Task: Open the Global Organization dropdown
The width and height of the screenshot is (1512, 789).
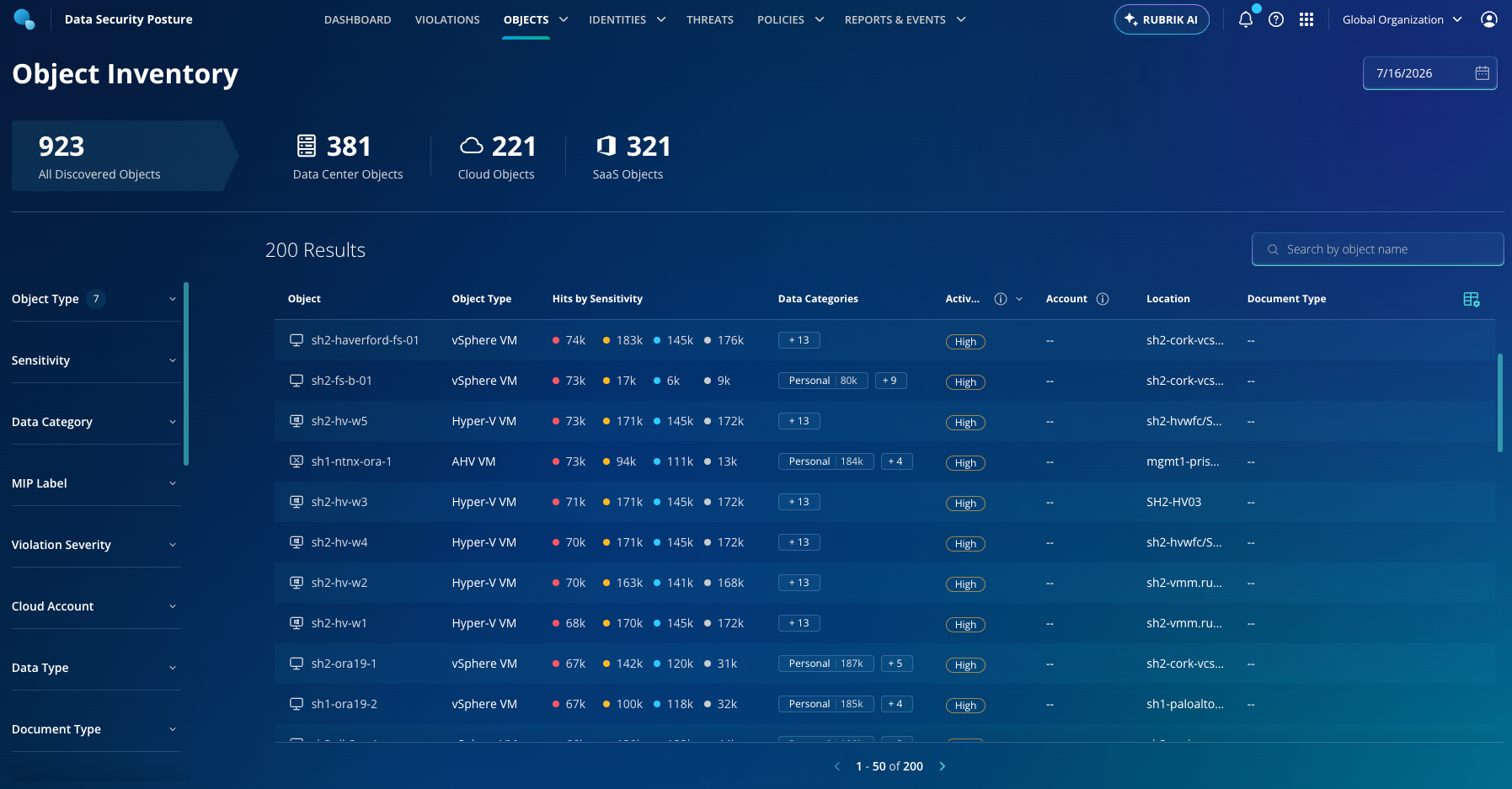Action: (x=1402, y=19)
